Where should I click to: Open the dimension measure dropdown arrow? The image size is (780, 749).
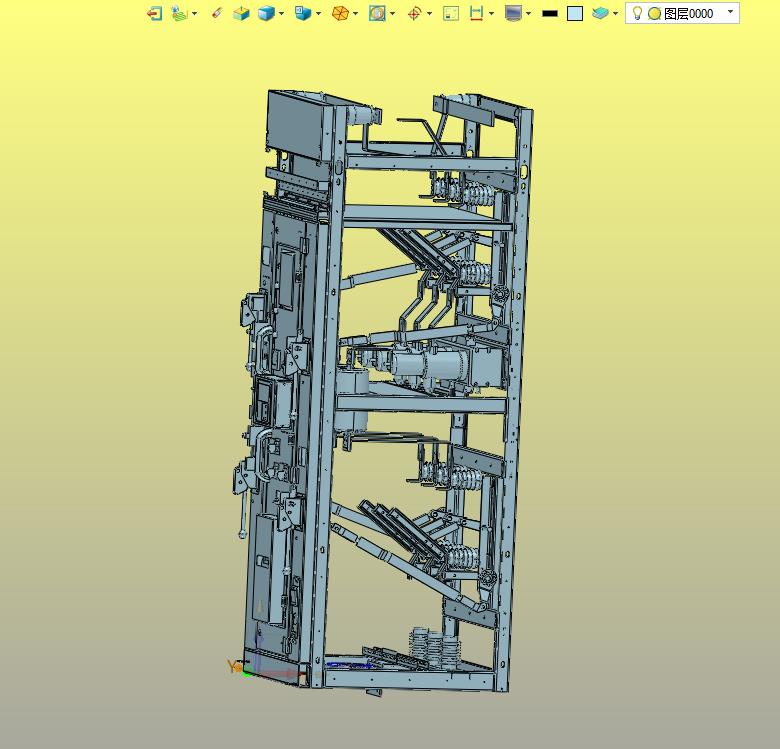point(491,13)
